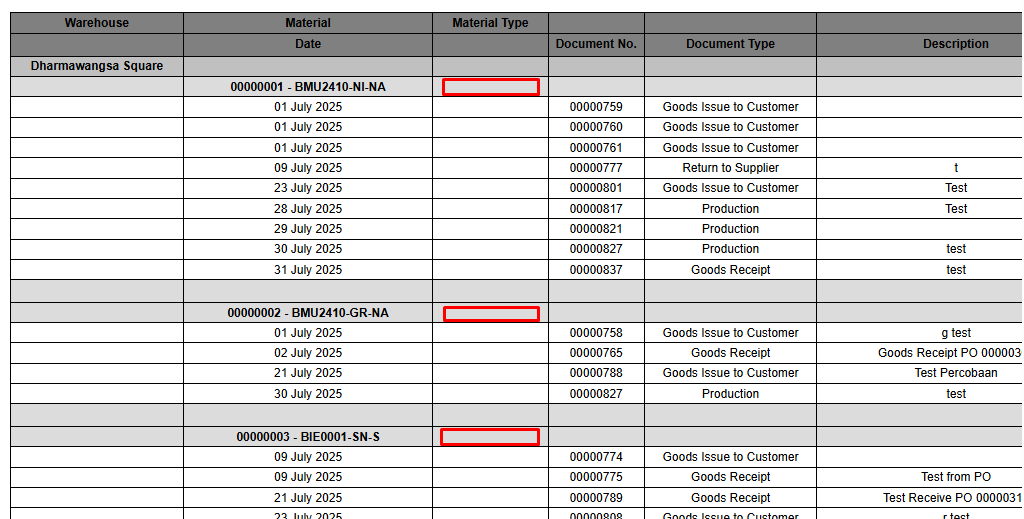This screenshot has width=1024, height=519.
Task: Open document number 00000837
Action: tap(596, 270)
